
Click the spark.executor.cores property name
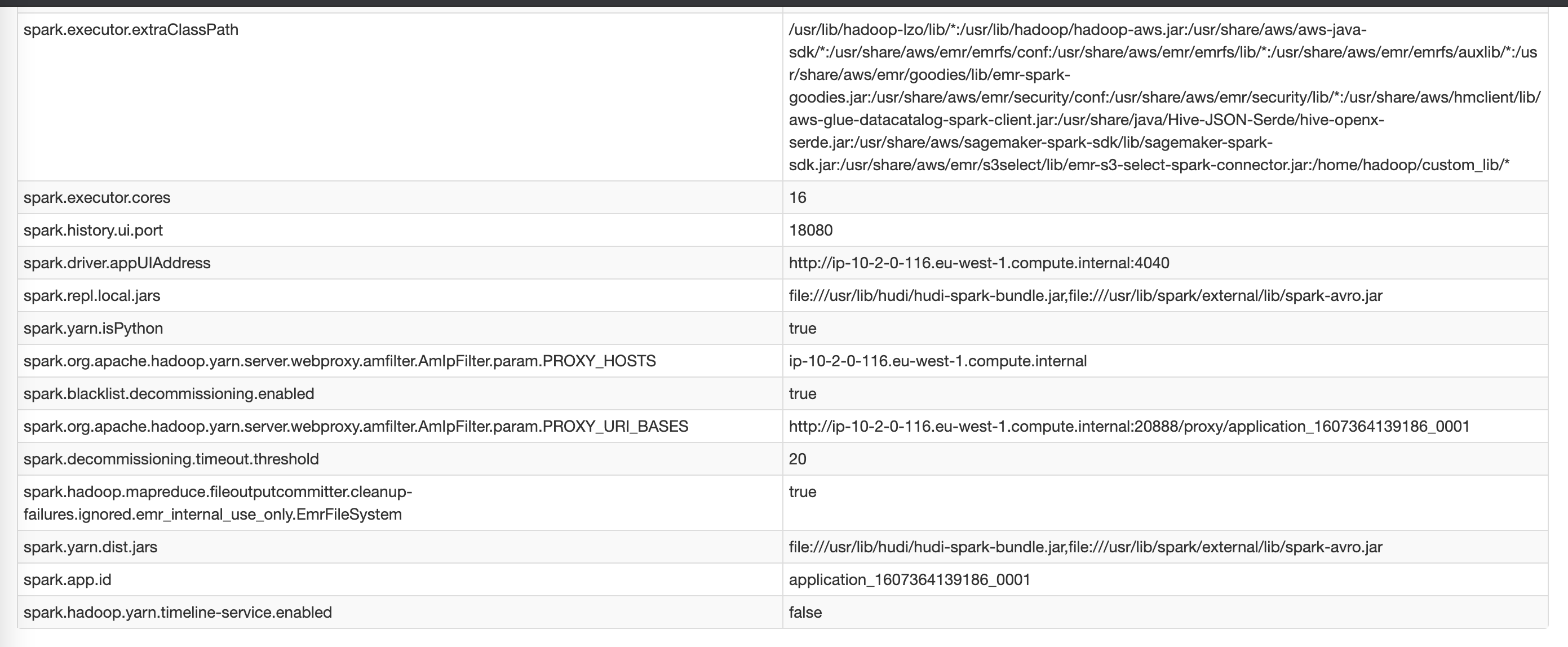[x=97, y=198]
